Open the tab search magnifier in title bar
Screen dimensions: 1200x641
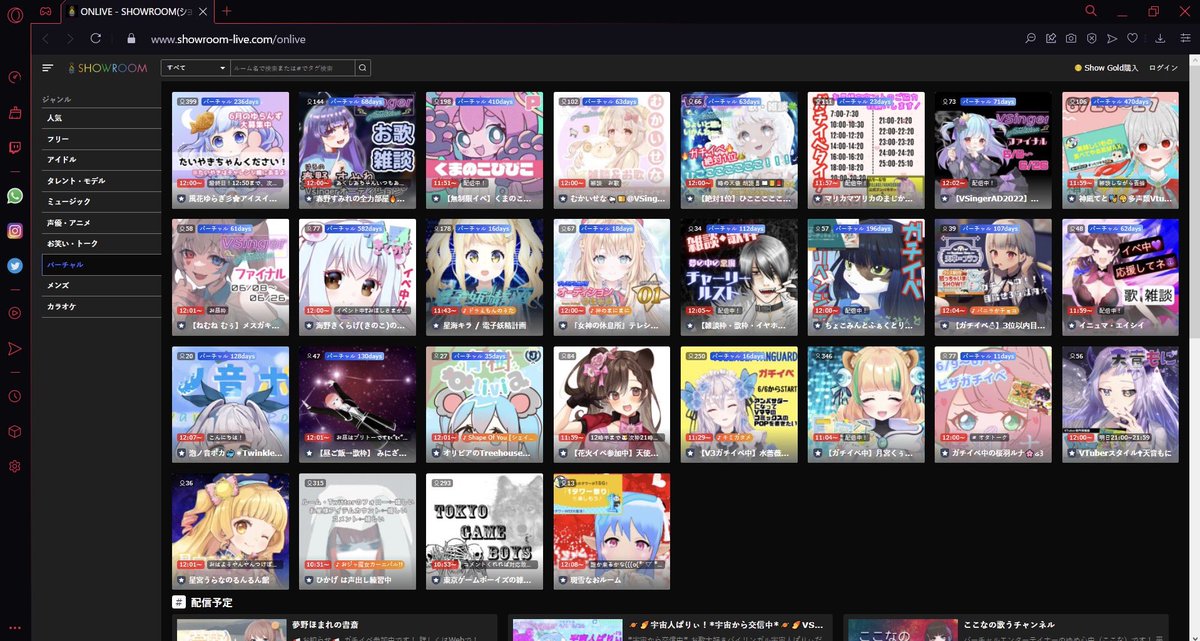coord(1091,10)
